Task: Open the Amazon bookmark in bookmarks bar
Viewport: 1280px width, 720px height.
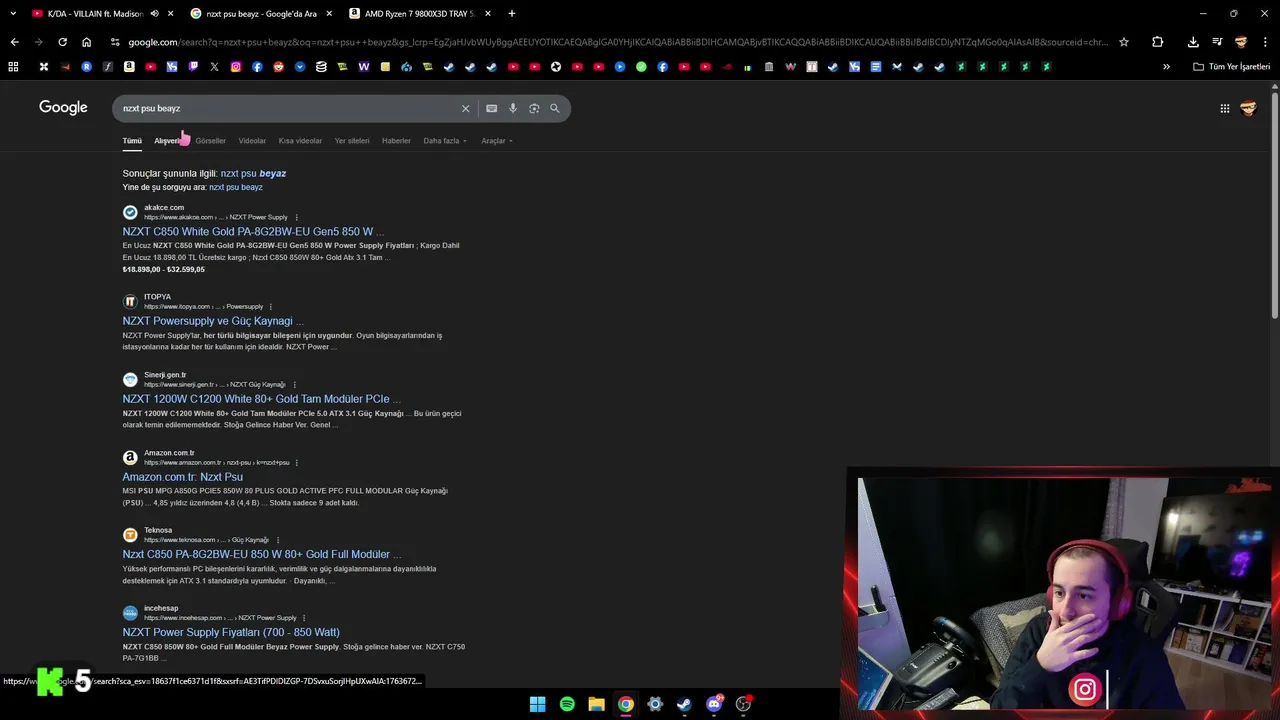Action: 129,67
